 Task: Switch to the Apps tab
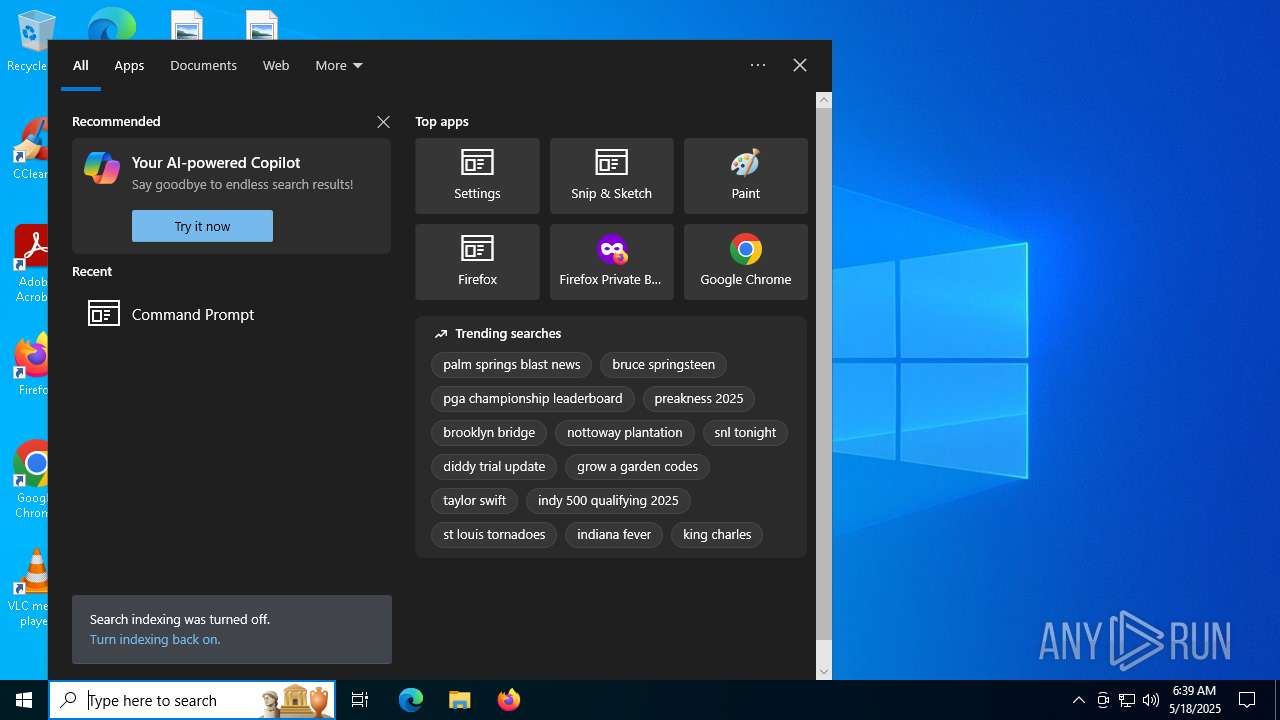tap(129, 65)
